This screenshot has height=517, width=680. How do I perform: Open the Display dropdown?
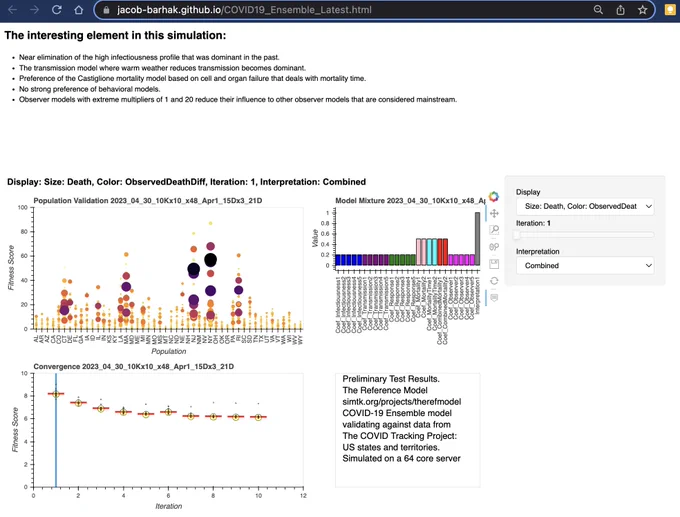[585, 206]
